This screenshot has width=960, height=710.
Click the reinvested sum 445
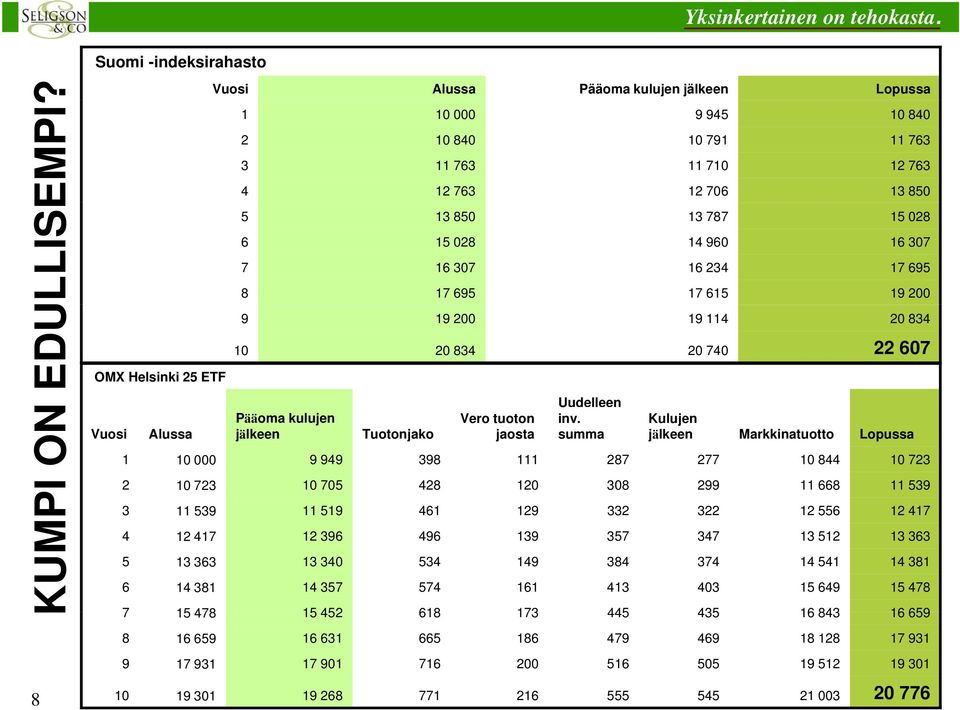pos(618,613)
